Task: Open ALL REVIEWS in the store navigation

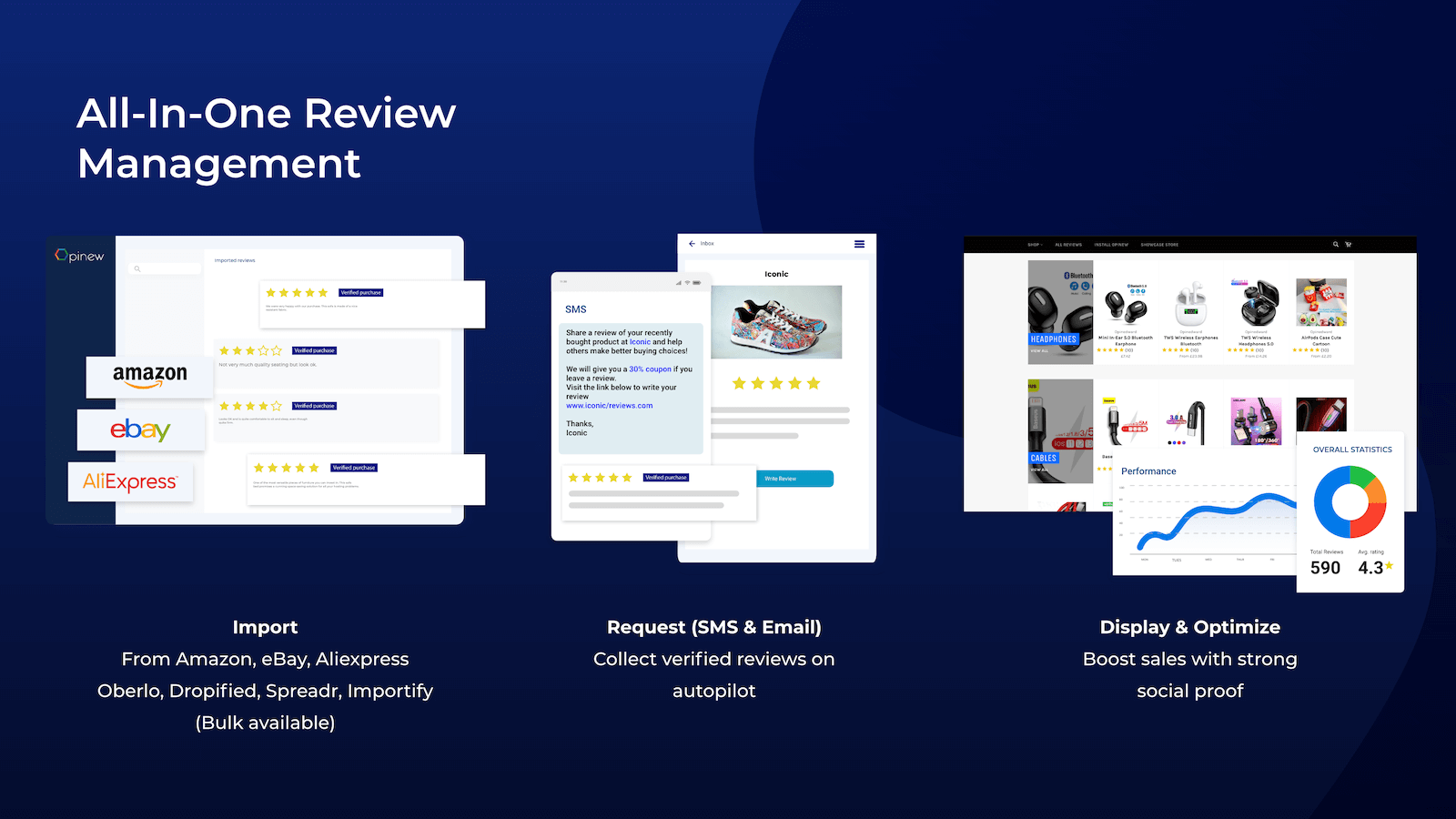Action: click(1068, 245)
